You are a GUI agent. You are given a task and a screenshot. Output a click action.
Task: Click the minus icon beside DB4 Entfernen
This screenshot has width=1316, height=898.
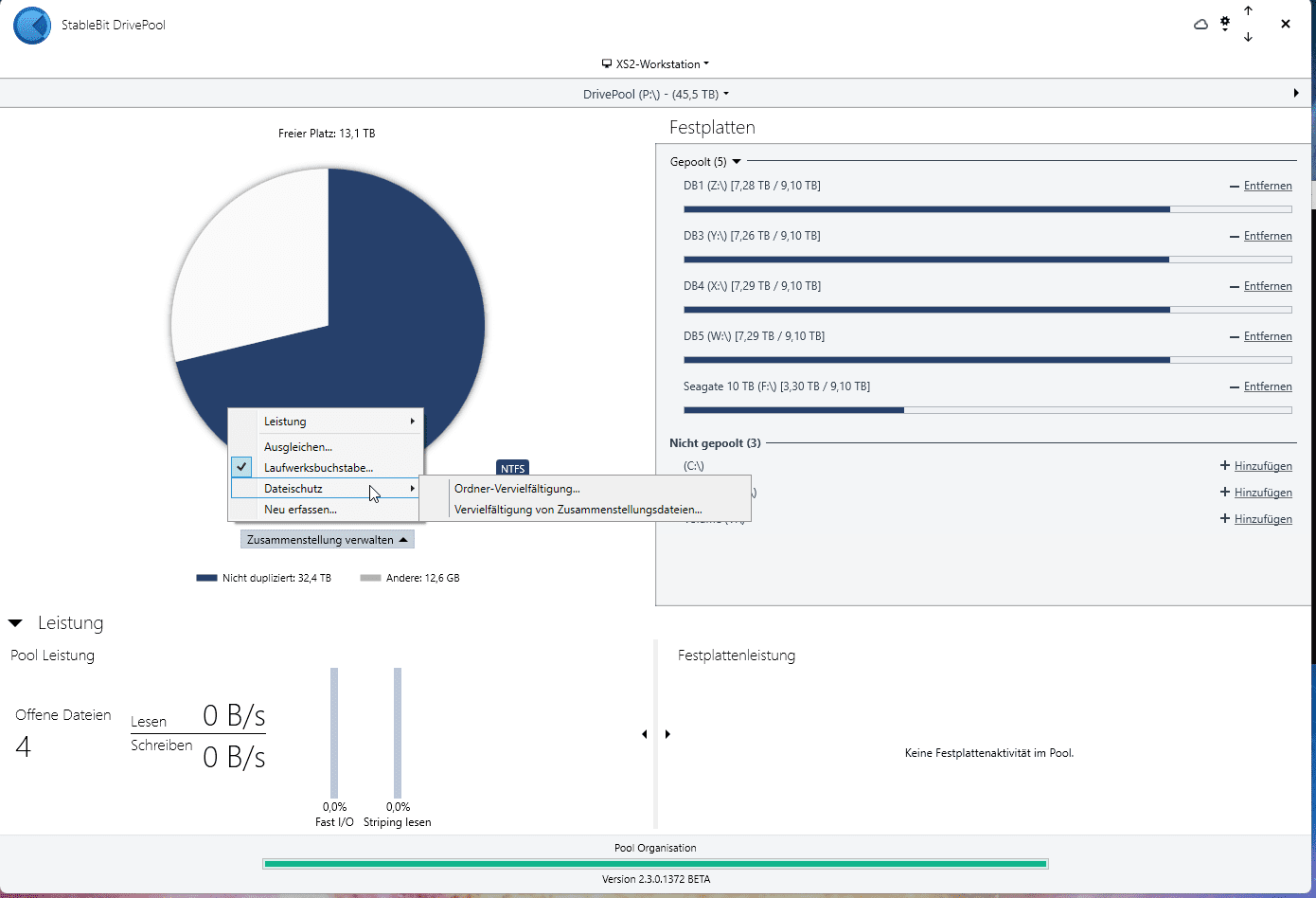pos(1235,287)
